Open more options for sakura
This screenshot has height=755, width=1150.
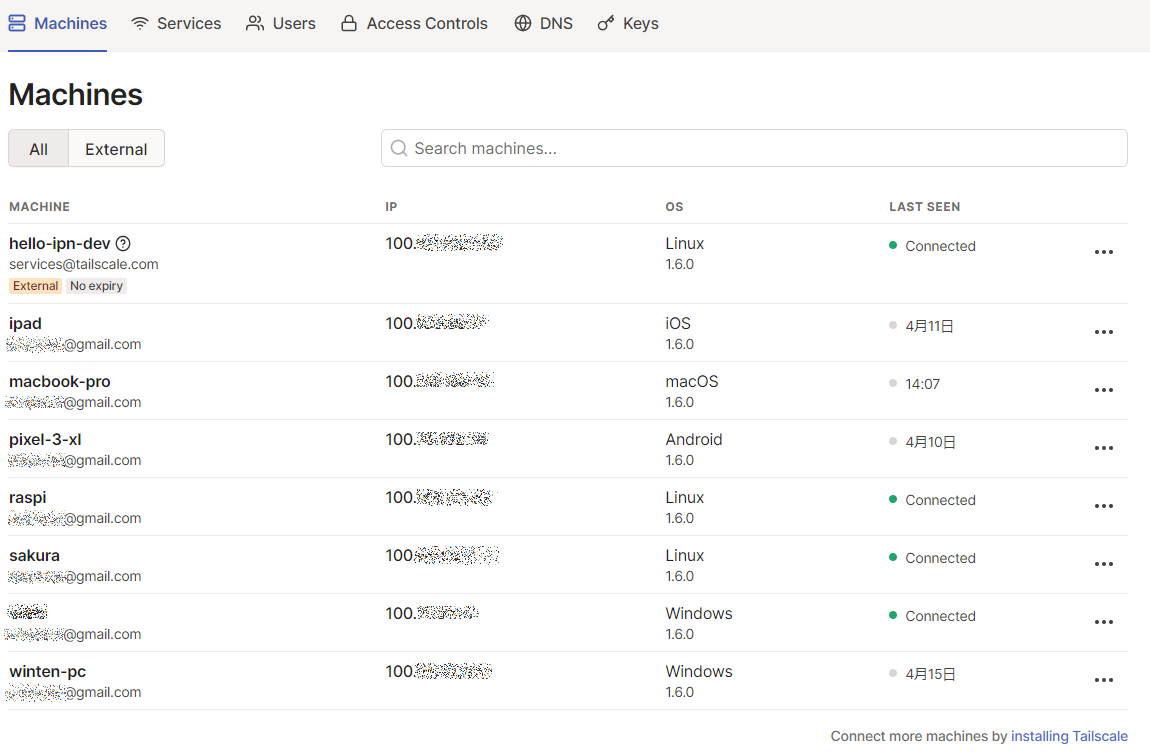coord(1104,564)
